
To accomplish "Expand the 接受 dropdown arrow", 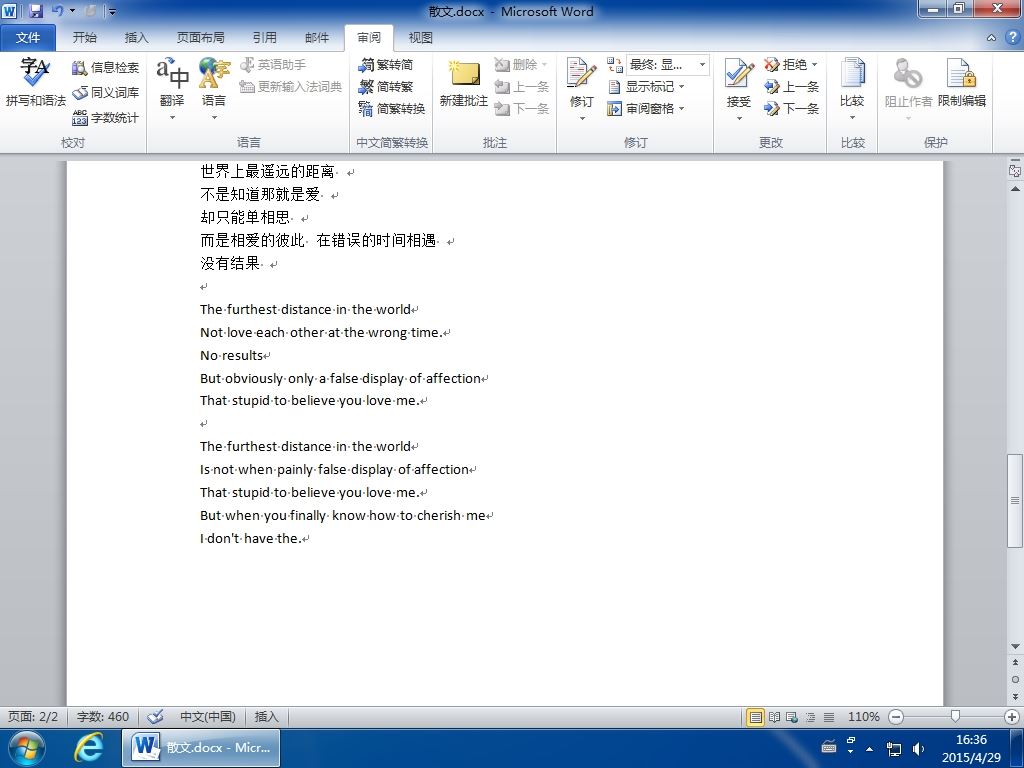I will coord(739,118).
